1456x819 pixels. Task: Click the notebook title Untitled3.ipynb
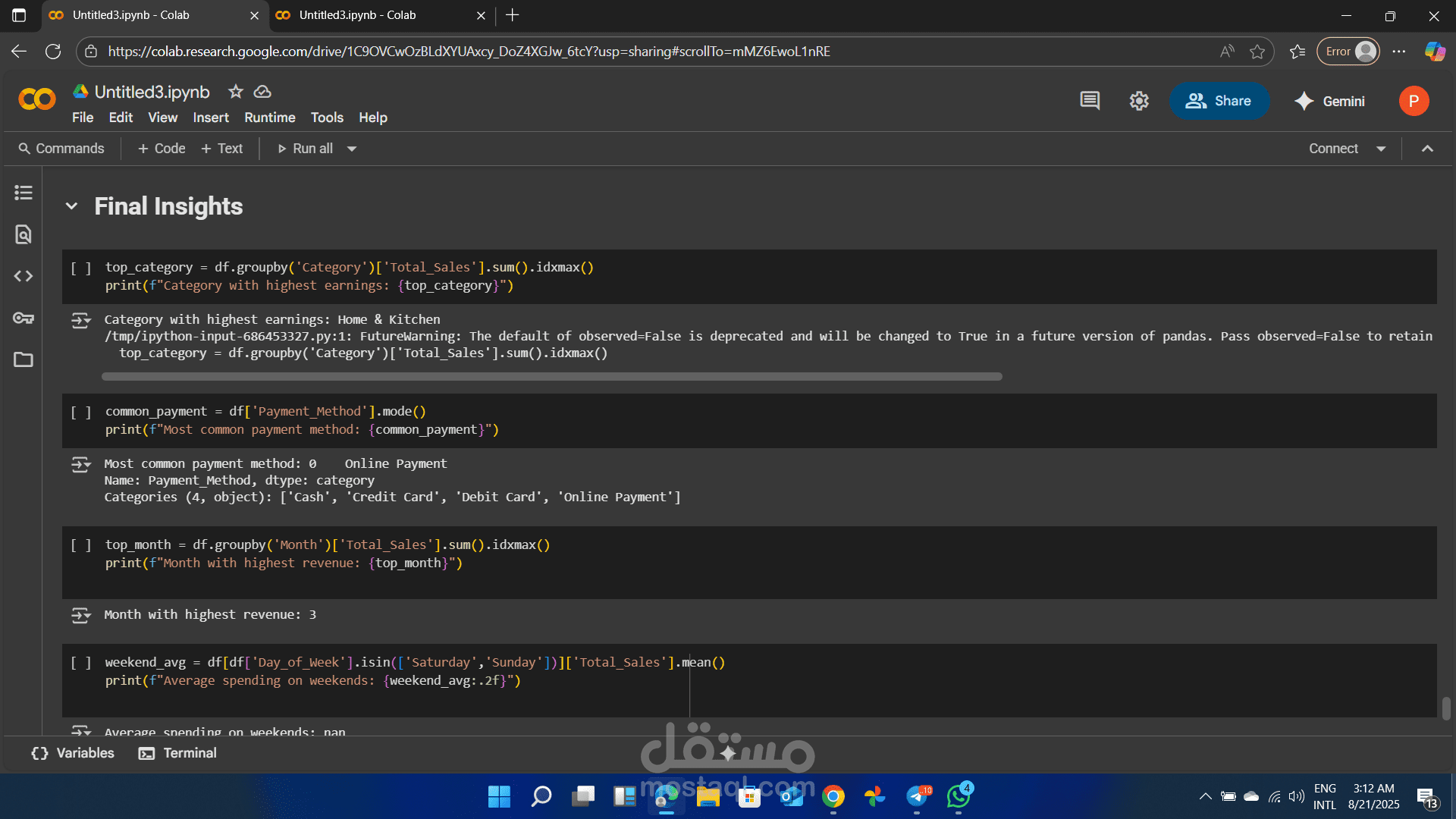(152, 92)
